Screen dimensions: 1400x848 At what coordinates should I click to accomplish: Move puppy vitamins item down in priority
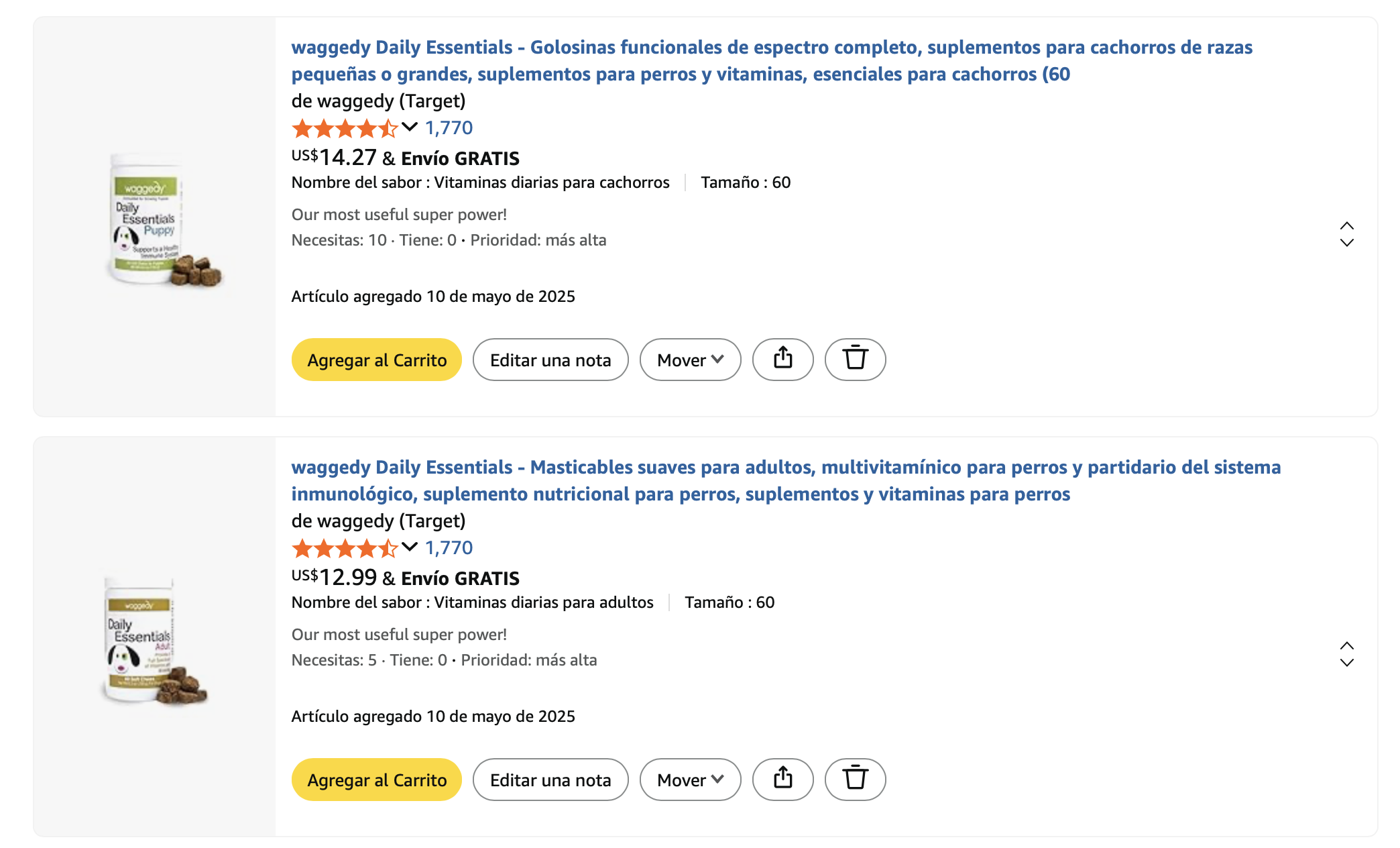coord(1346,243)
